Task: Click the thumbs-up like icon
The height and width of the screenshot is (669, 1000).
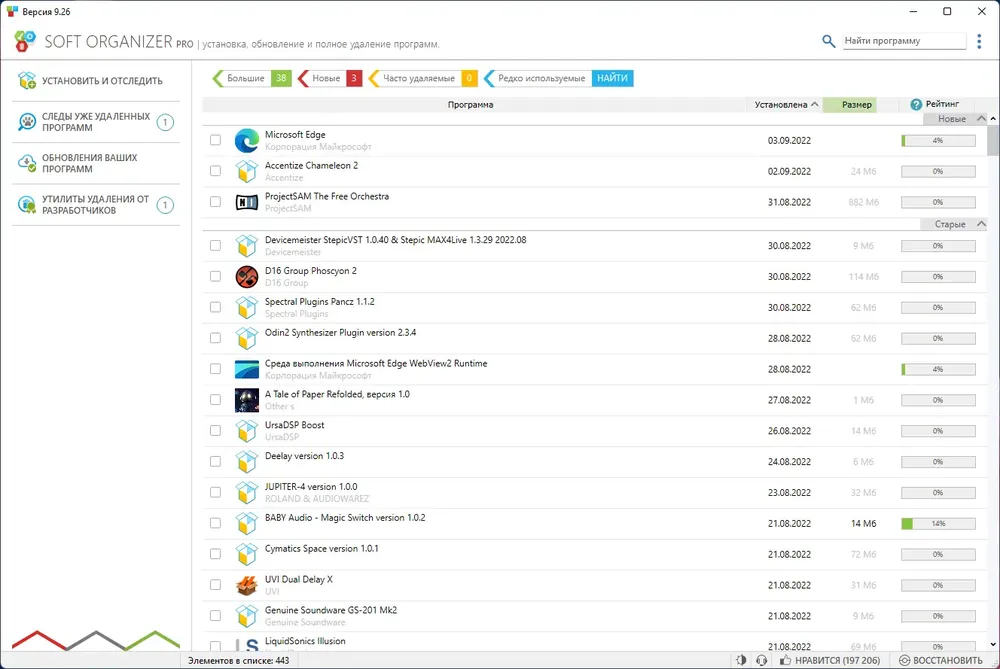Action: 785,660
